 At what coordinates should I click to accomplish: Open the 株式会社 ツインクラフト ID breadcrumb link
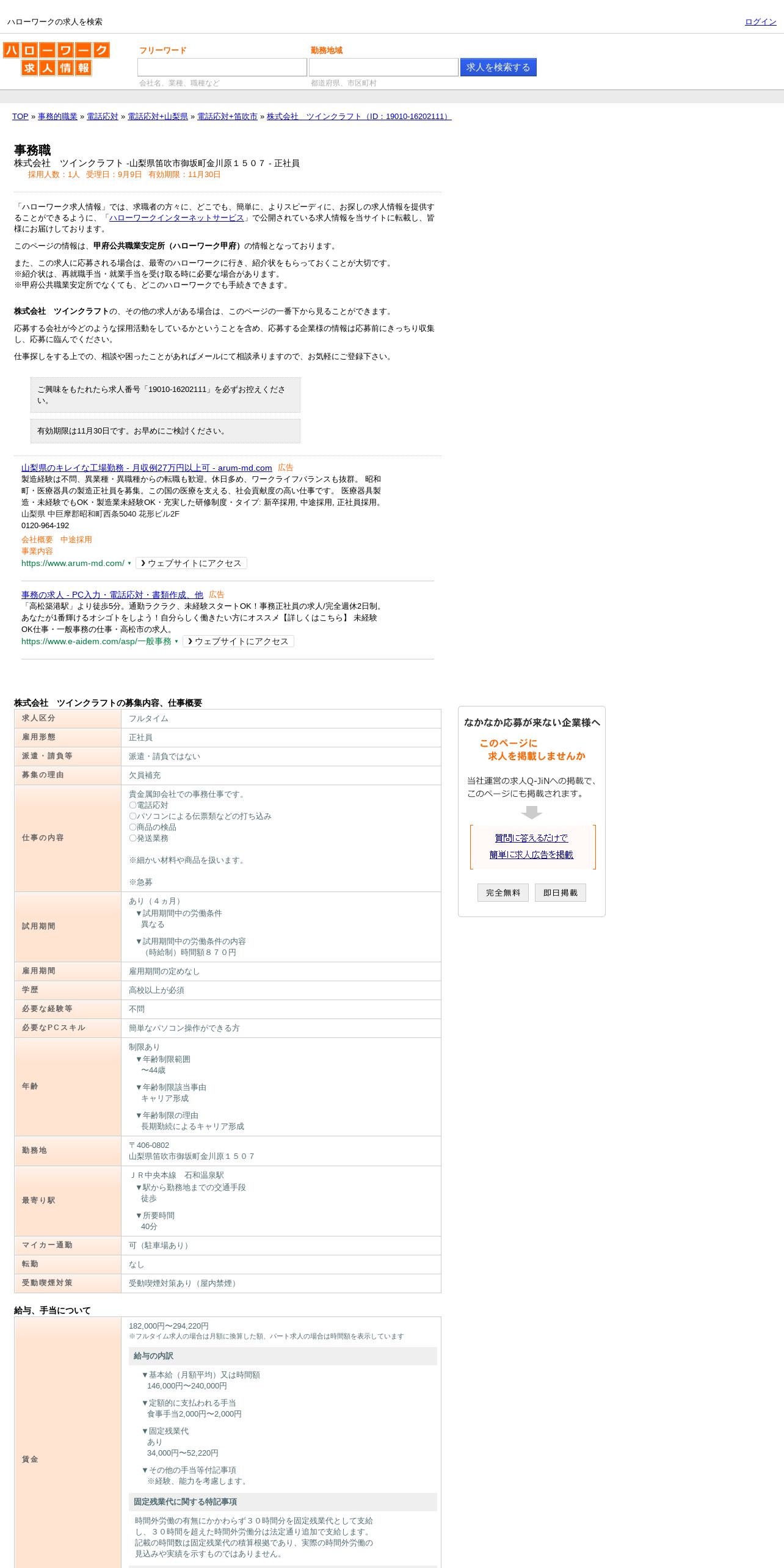(x=359, y=117)
